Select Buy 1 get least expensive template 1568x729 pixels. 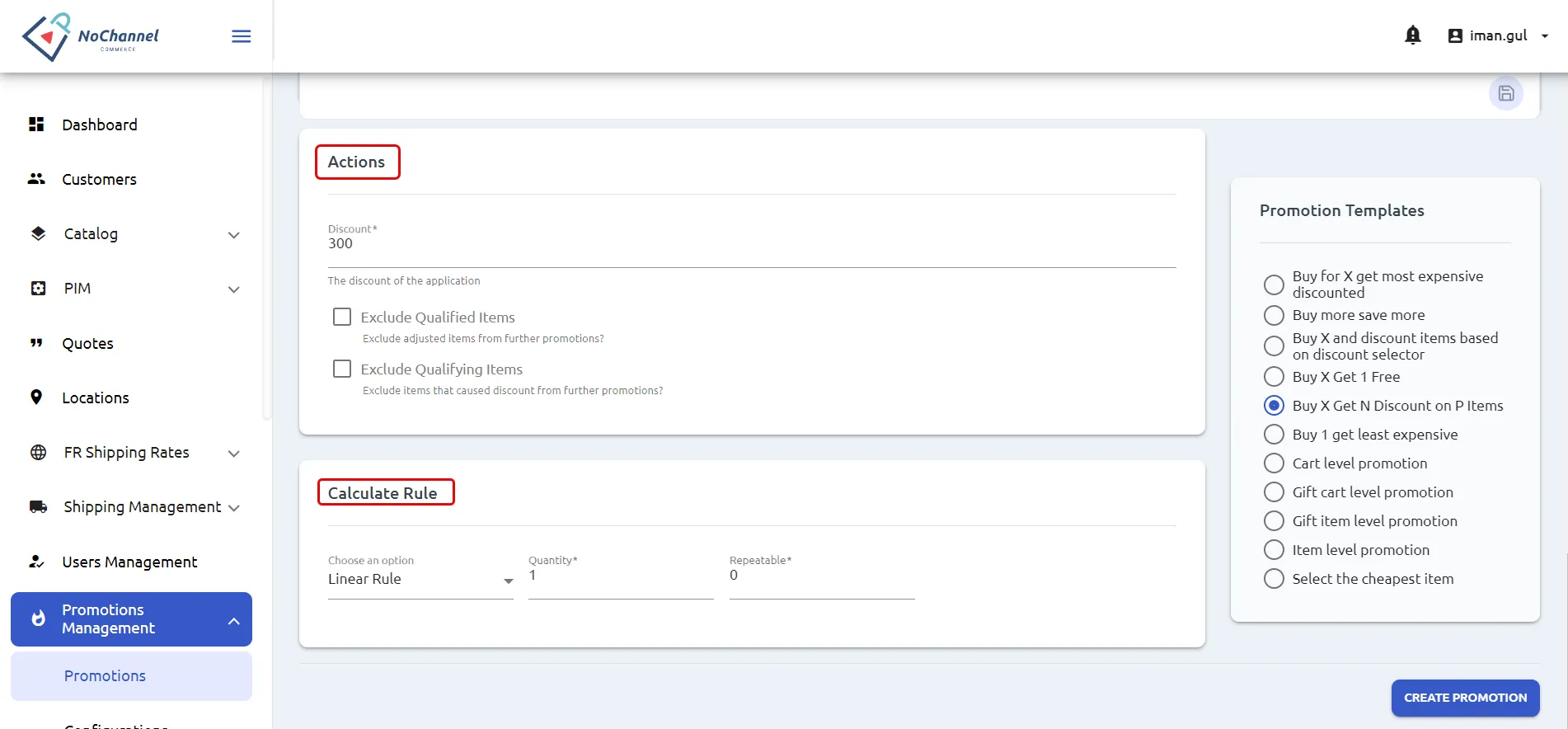click(1274, 435)
